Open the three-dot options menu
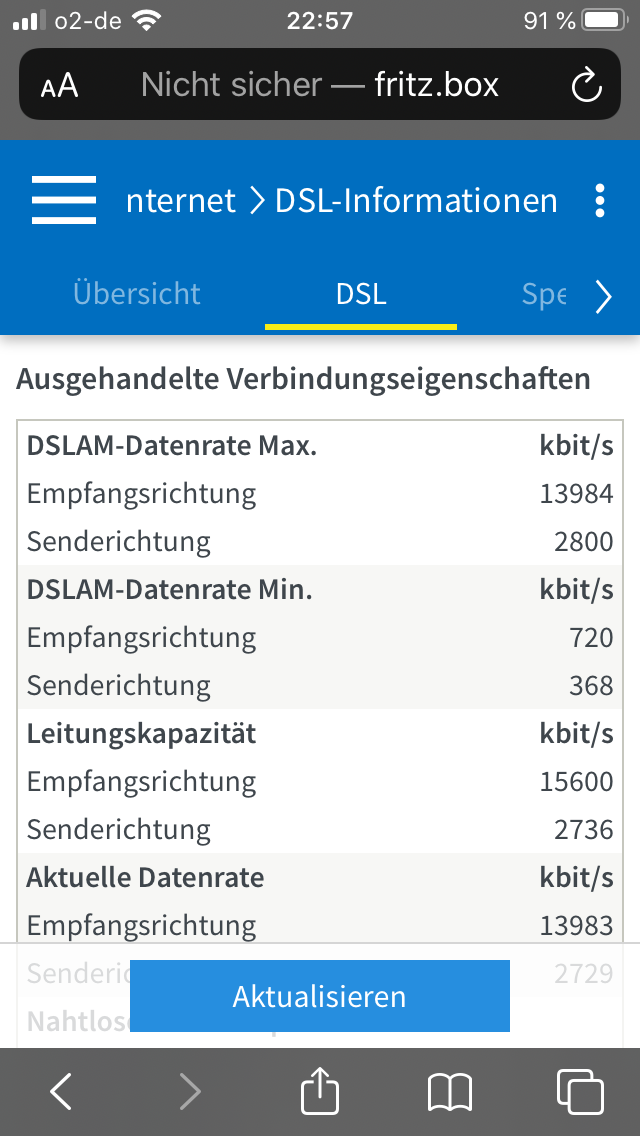Image resolution: width=640 pixels, height=1136 pixels. (599, 201)
